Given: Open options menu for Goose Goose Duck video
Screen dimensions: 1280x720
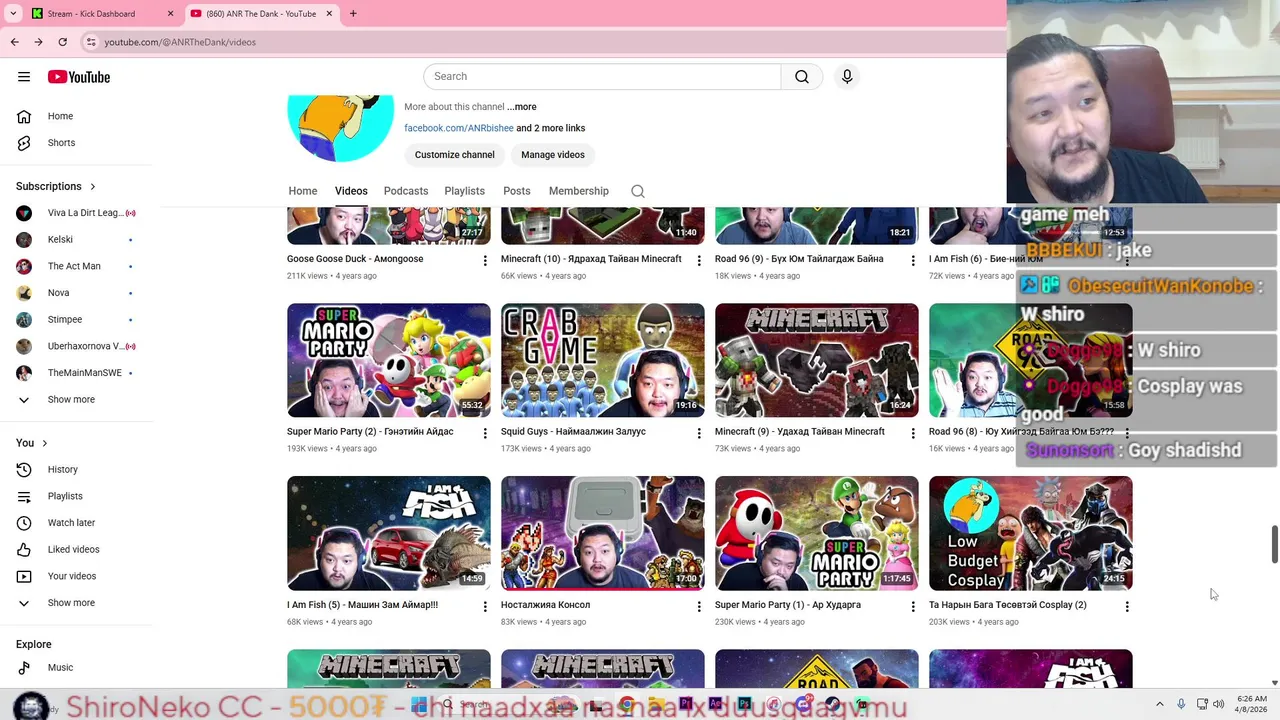Looking at the screenshot, I should coord(485,260).
